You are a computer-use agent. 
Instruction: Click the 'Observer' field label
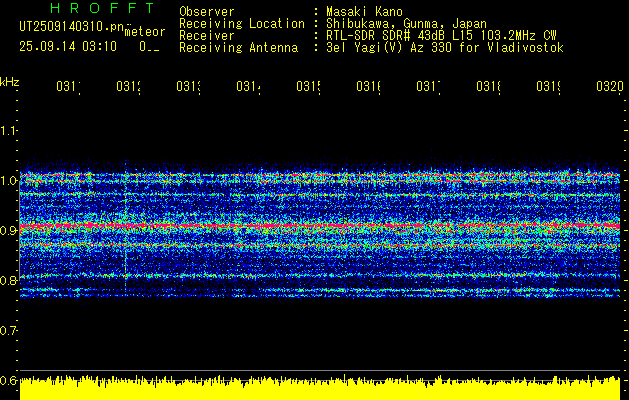[x=207, y=12]
